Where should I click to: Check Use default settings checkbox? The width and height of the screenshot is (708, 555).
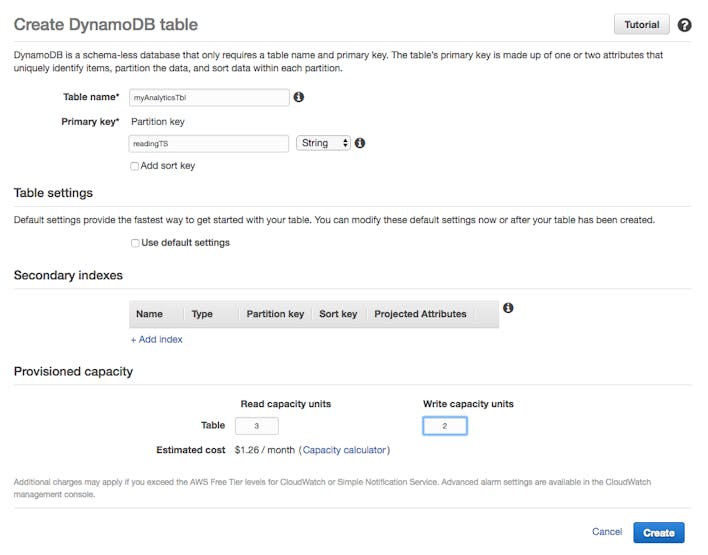click(x=135, y=243)
